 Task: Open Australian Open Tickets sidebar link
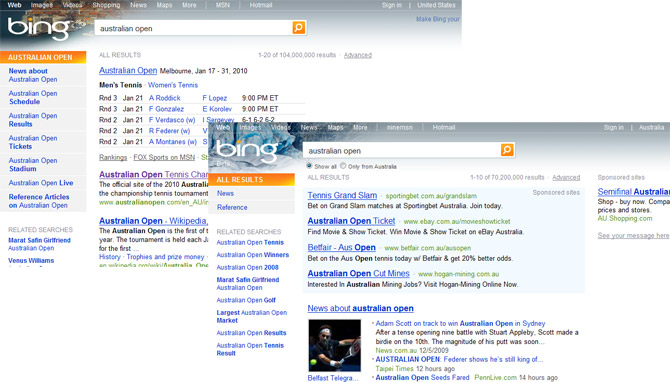33,142
